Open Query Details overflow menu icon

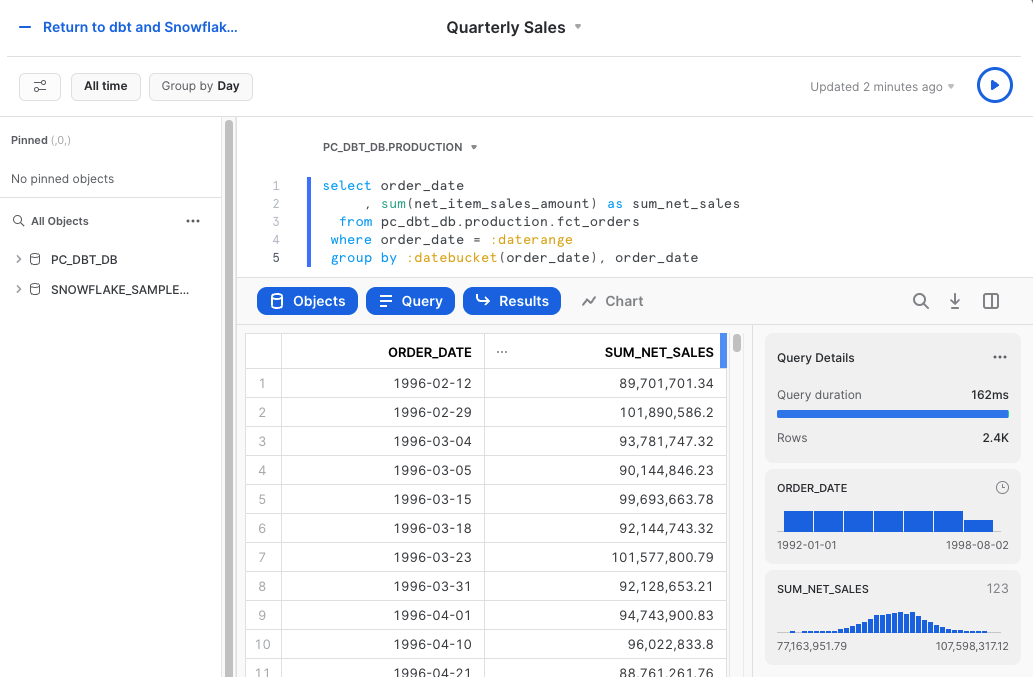point(999,357)
